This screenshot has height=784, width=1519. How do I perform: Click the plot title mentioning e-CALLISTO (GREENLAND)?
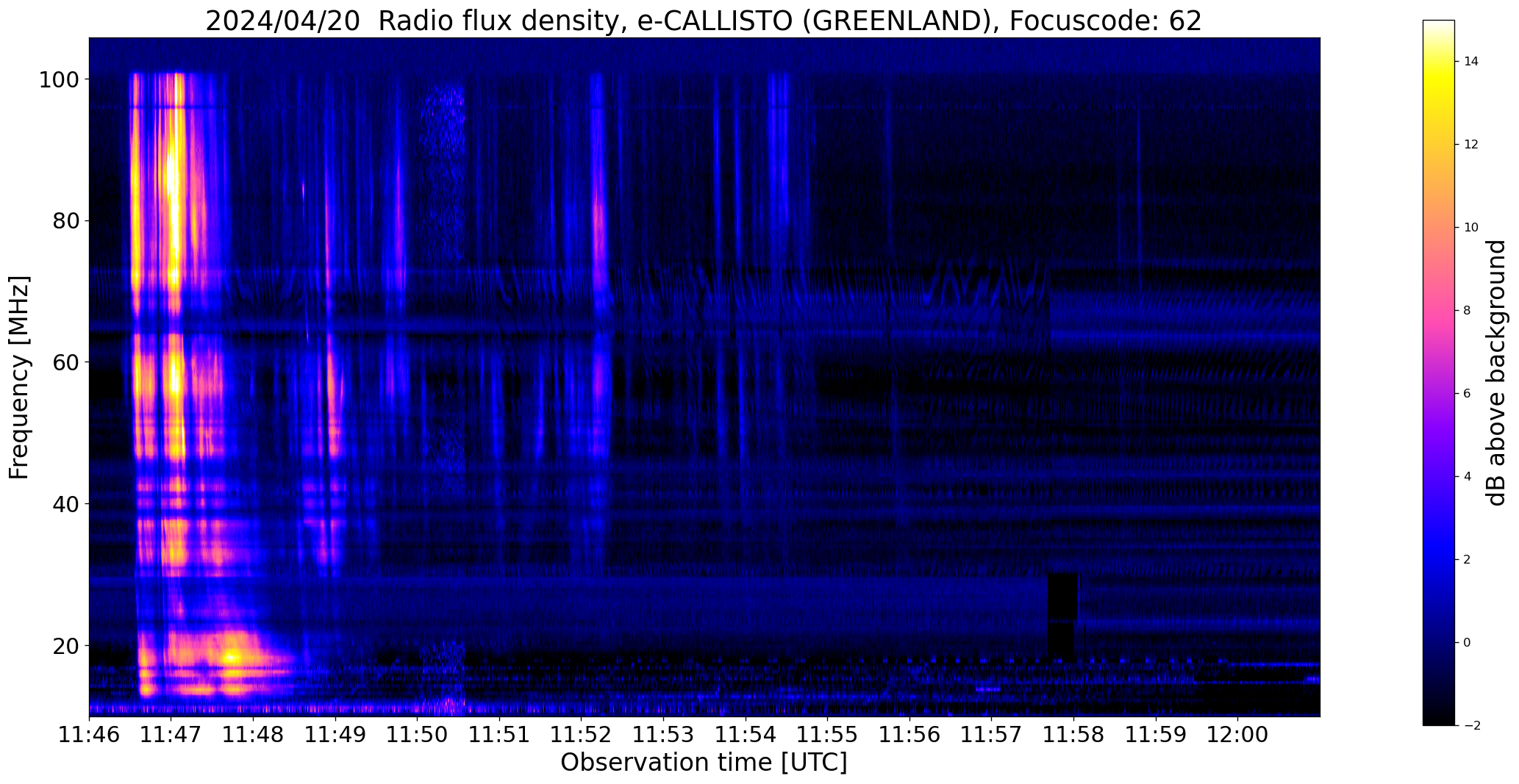(x=704, y=21)
